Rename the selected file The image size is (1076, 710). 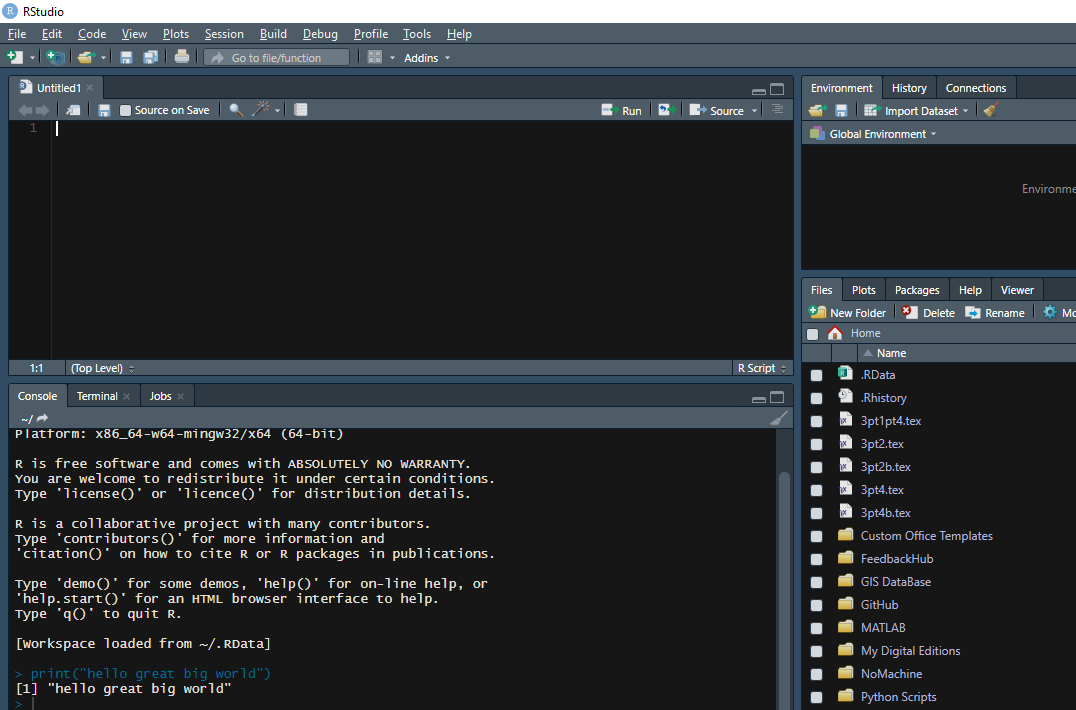[994, 313]
